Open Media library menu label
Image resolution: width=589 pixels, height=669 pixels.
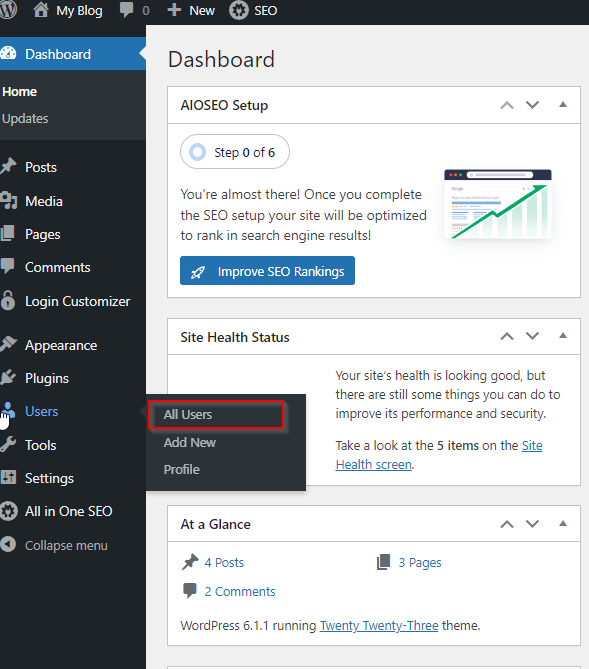(x=44, y=201)
